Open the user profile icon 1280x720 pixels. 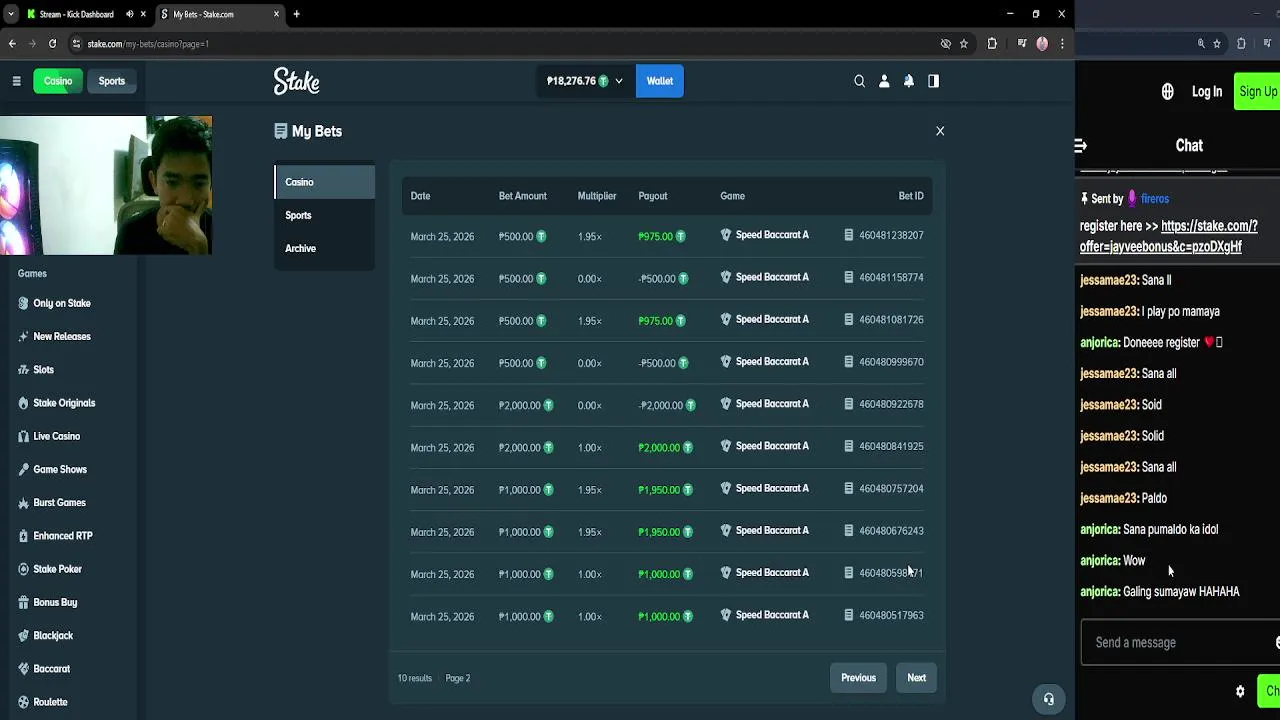[x=884, y=81]
